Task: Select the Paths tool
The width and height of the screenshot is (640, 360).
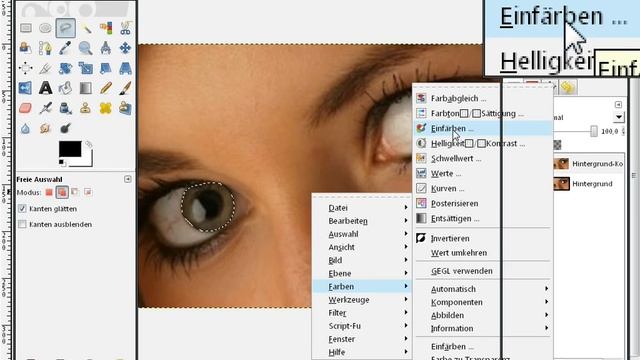Action: pyautogui.click(x=45, y=48)
